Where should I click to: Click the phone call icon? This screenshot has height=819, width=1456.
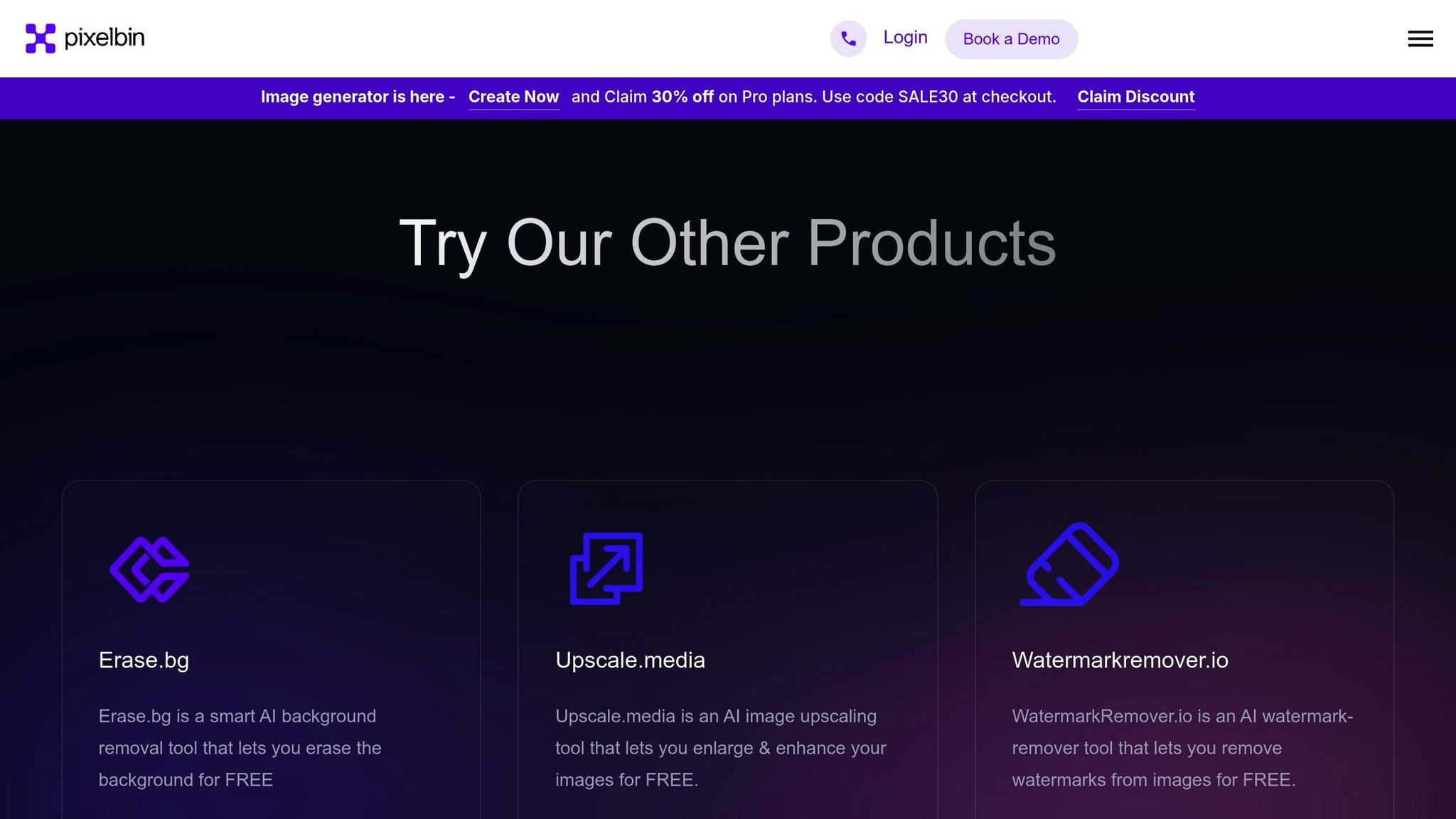click(848, 38)
